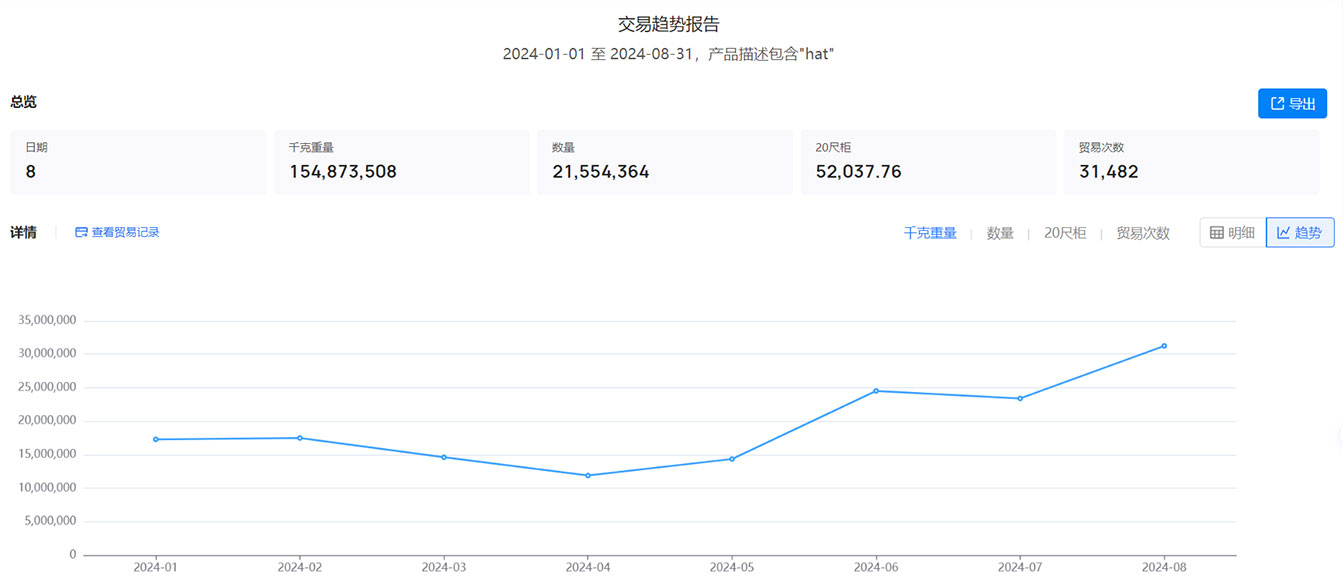Image resolution: width=1343 pixels, height=587 pixels.
Task: Click the 30,000,000 y-axis label
Action: point(48,353)
